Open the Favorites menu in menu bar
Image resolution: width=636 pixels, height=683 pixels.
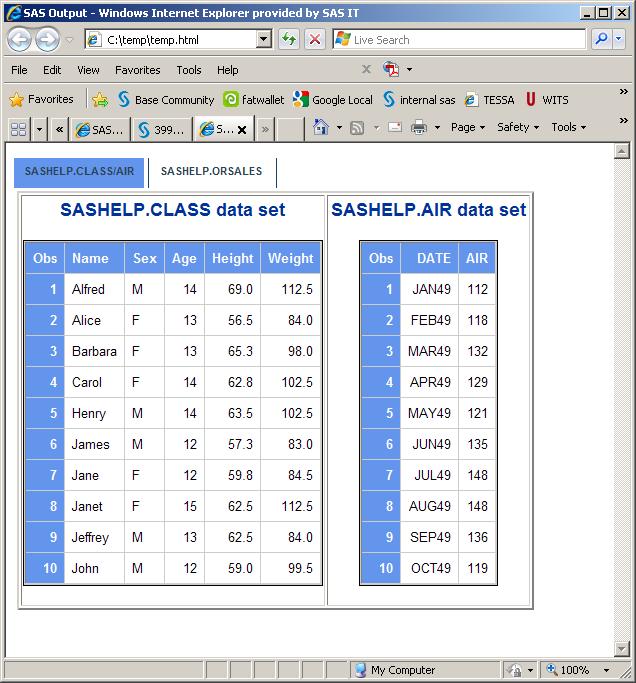pyautogui.click(x=137, y=70)
